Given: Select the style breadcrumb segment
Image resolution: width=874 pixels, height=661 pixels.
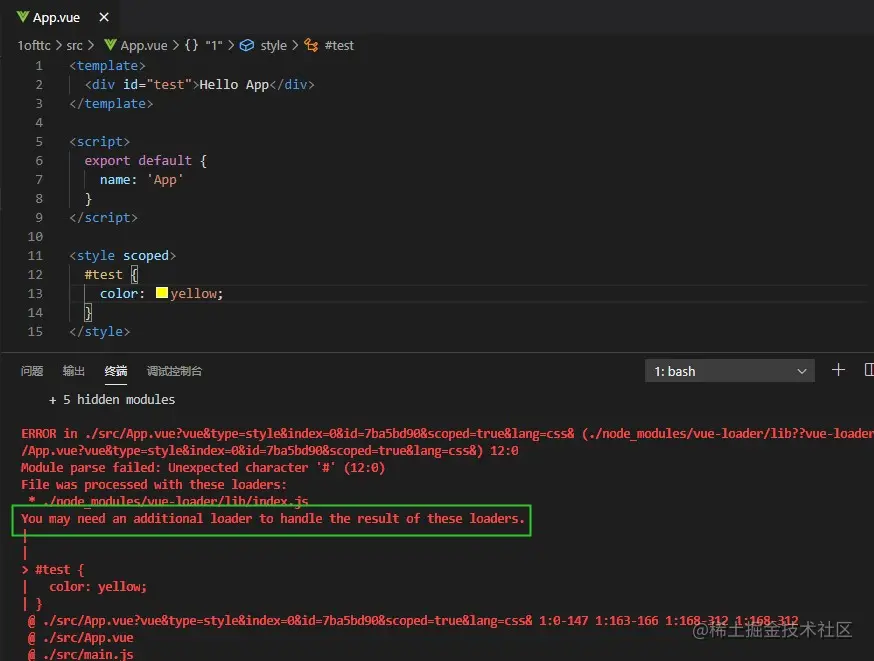Looking at the screenshot, I should pos(273,45).
